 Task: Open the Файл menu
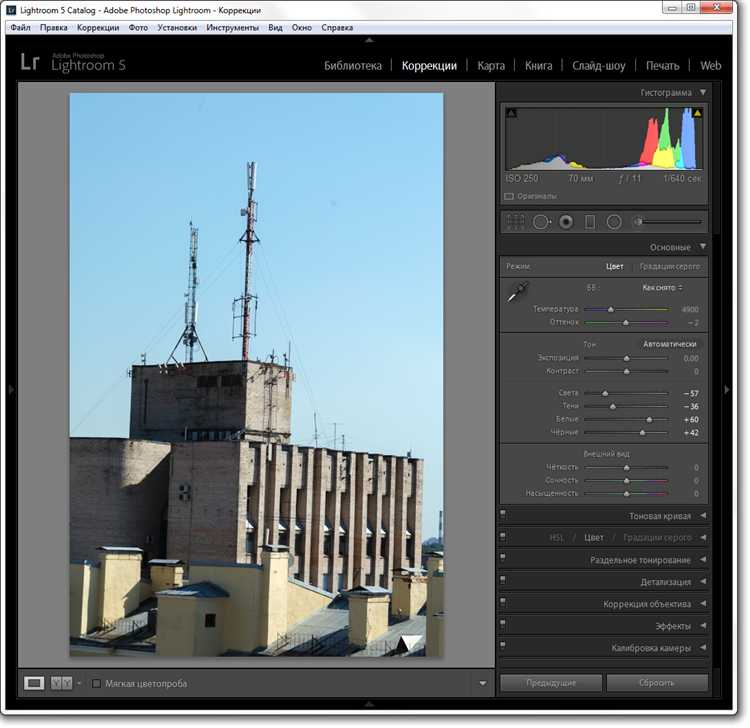[21, 27]
